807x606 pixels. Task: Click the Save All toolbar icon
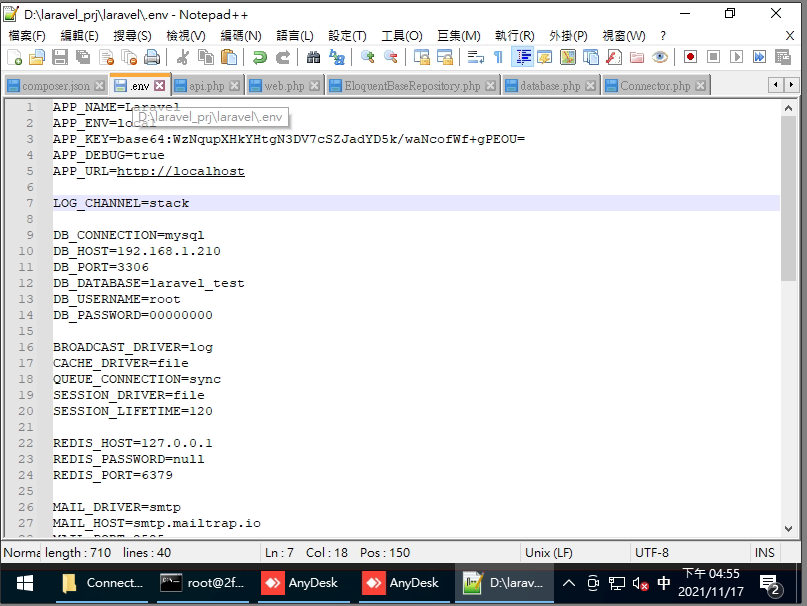pyautogui.click(x=83, y=57)
